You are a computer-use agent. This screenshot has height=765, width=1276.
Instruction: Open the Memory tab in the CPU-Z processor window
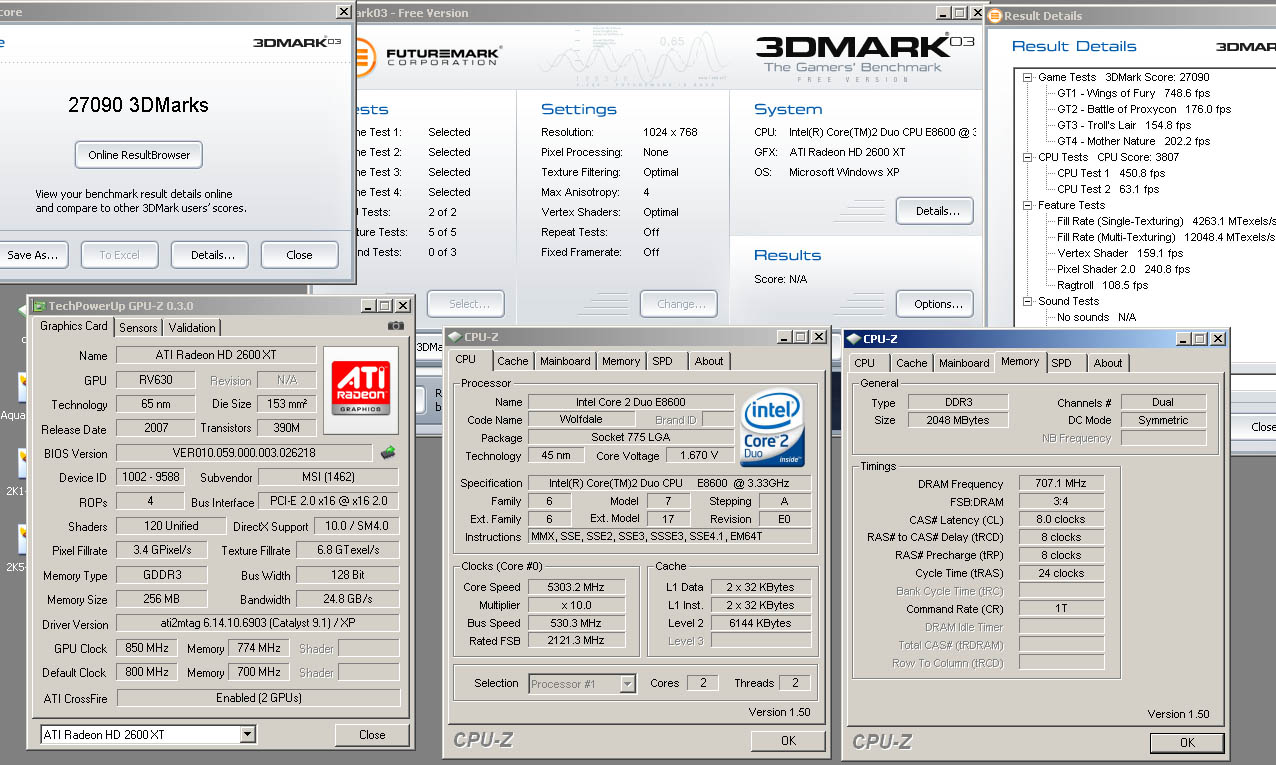coord(621,361)
